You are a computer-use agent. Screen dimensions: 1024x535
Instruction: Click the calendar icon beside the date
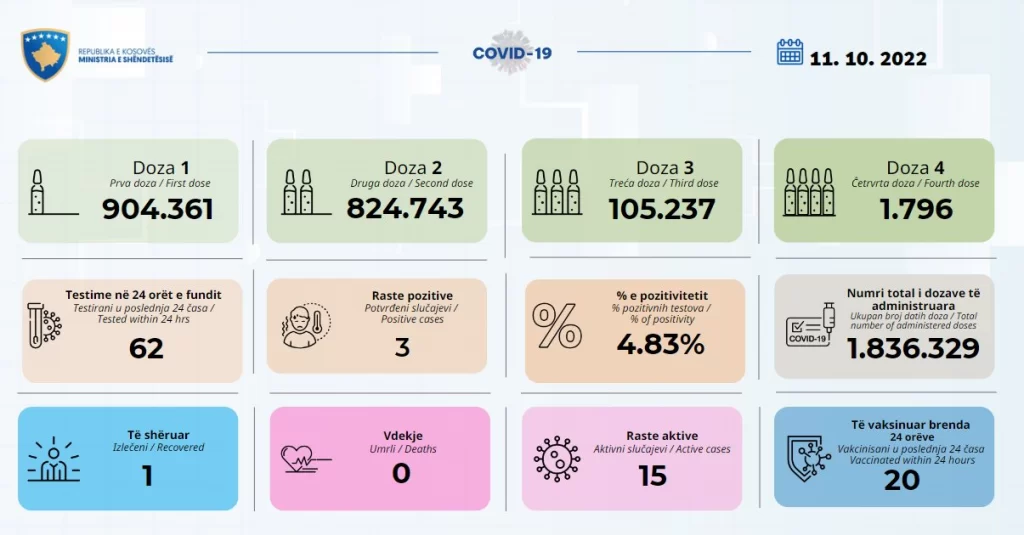click(x=790, y=52)
